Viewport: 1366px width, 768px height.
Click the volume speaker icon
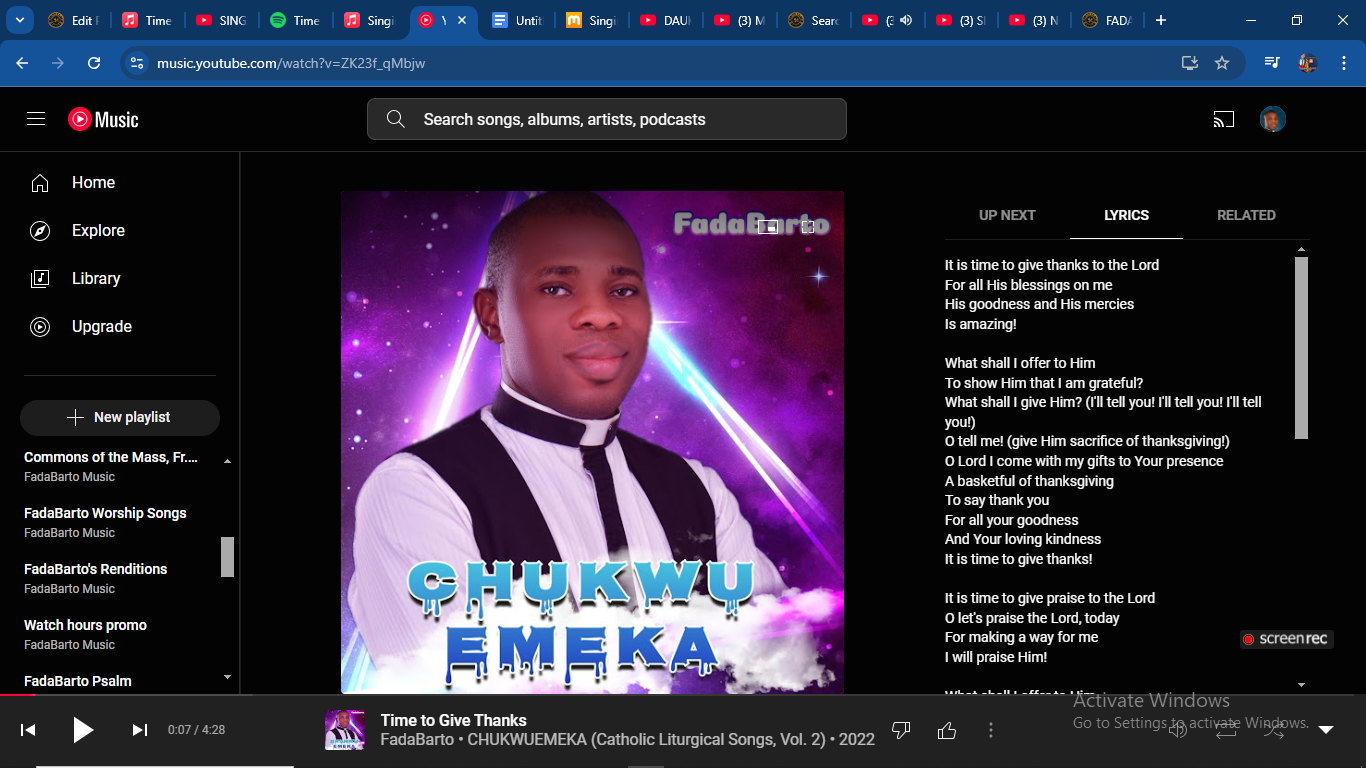click(x=1178, y=730)
